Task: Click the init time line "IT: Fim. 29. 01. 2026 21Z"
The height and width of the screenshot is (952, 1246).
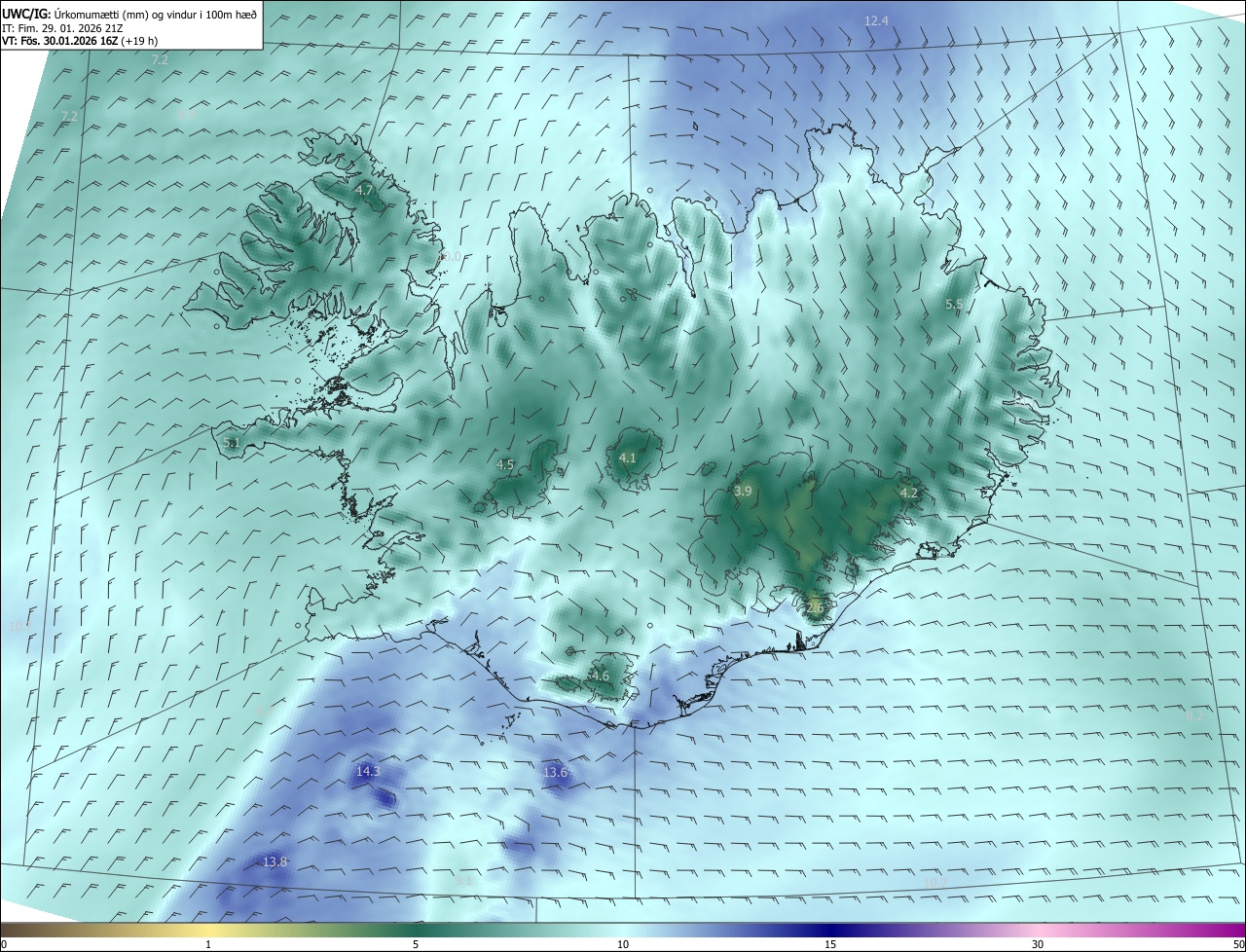Action: [63, 28]
